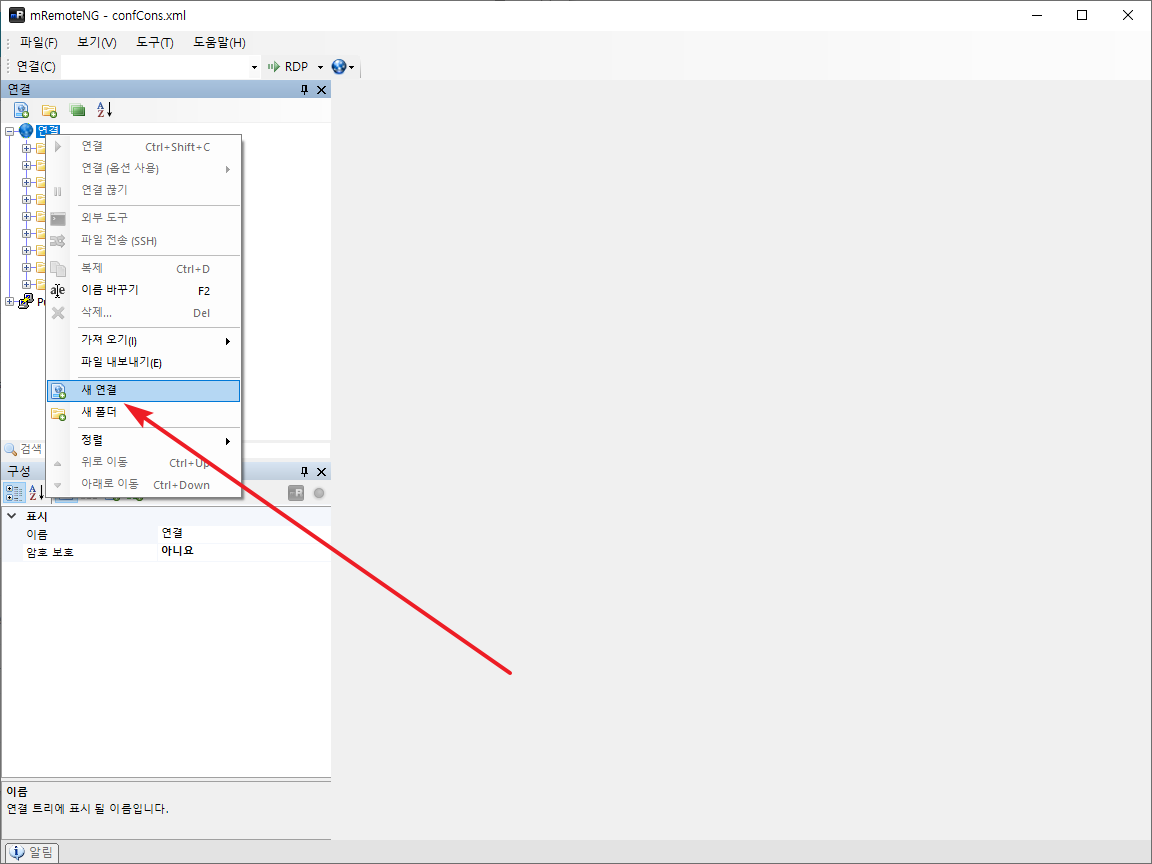The width and height of the screenshot is (1152, 864).
Task: Click 연결 (옵션 사용) in the context menu
Action: (x=143, y=168)
